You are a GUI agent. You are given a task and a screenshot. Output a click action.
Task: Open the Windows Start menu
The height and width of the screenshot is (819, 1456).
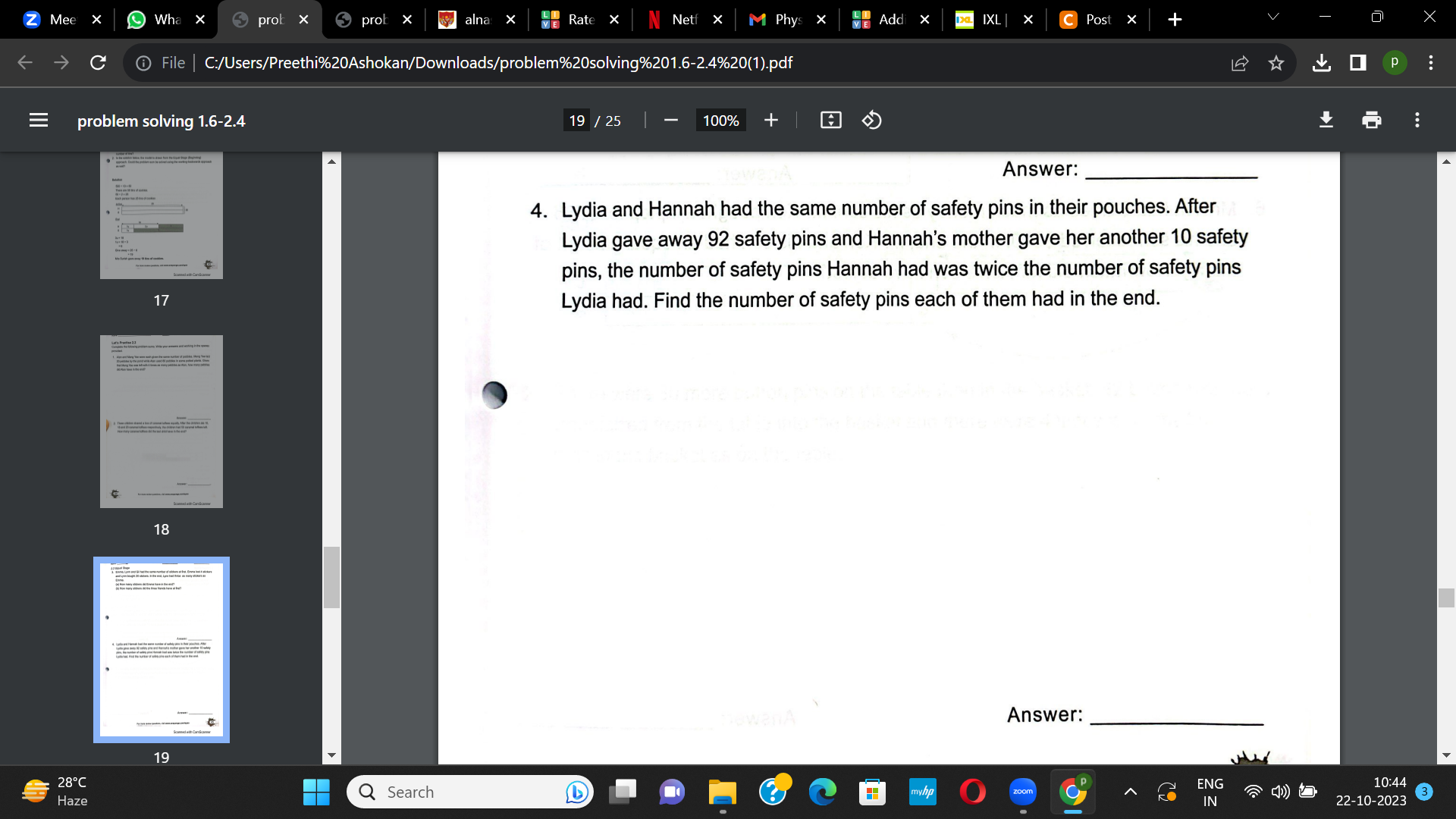point(316,792)
